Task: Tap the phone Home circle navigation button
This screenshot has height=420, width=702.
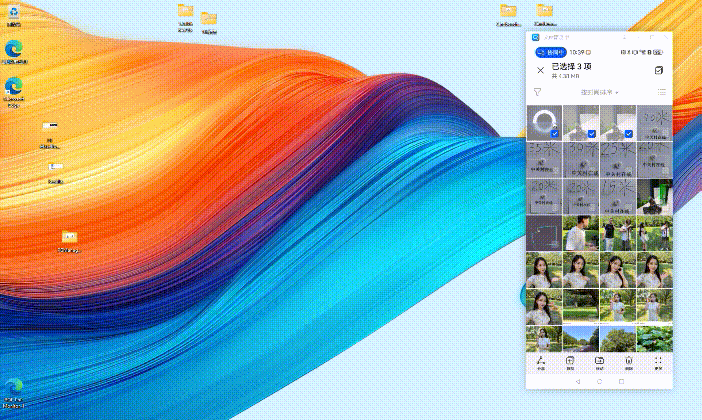Action: click(x=599, y=381)
